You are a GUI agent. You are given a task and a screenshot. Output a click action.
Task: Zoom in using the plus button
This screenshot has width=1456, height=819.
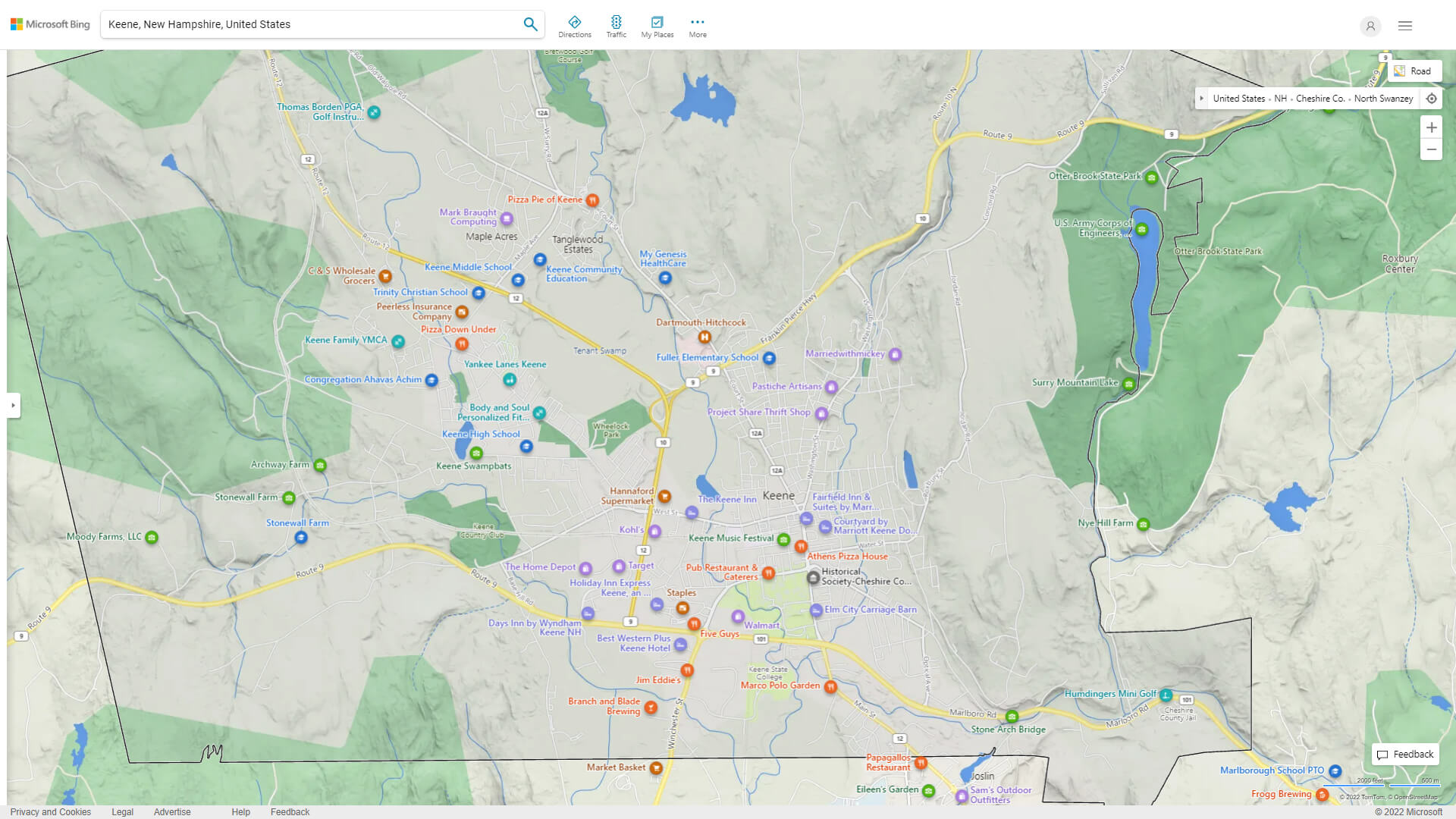1432,127
